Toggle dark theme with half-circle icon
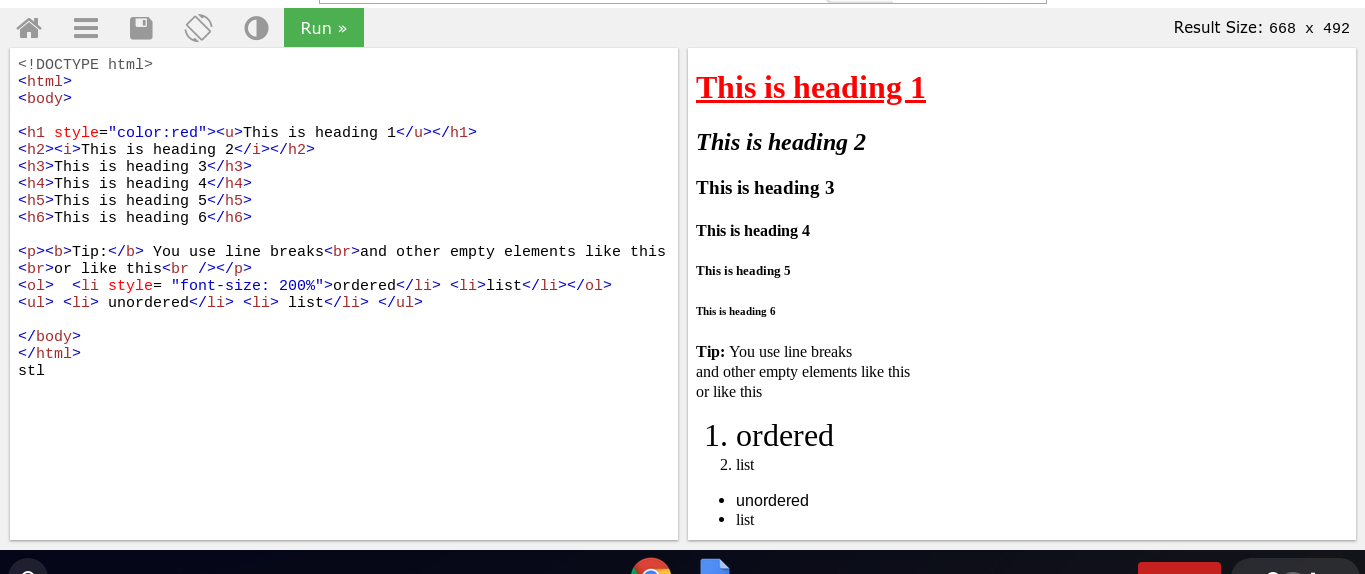Image resolution: width=1365 pixels, height=574 pixels. [x=256, y=28]
